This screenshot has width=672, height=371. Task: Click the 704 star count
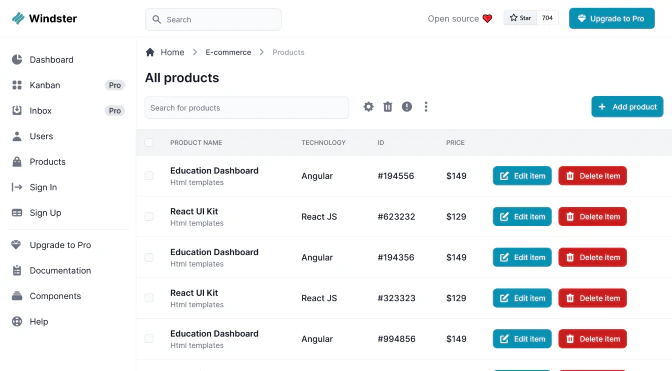tap(547, 18)
